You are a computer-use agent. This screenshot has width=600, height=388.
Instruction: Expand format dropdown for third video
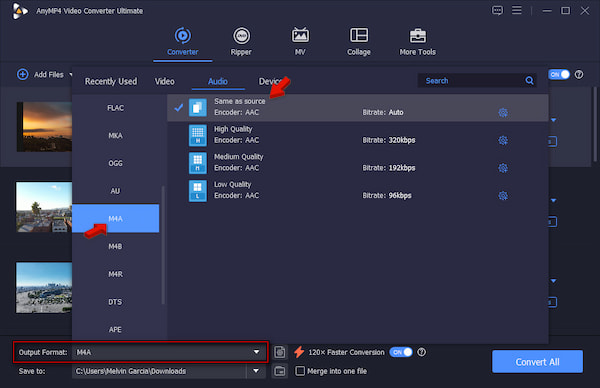point(553,281)
